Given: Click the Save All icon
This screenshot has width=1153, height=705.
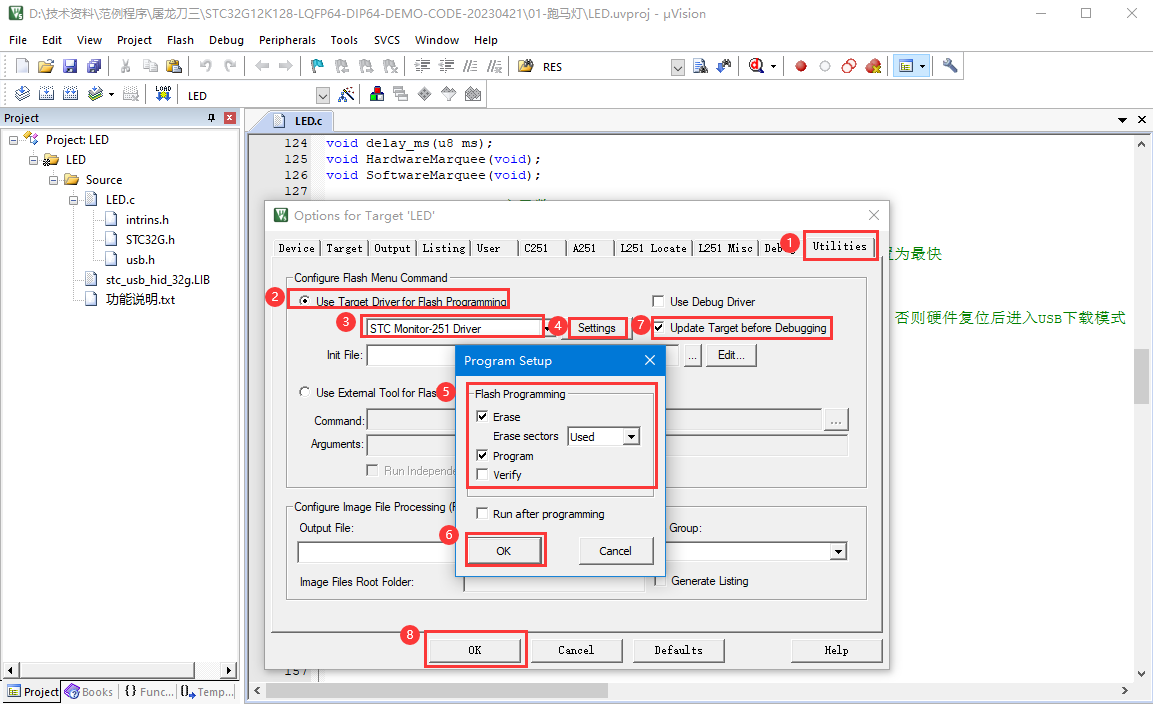Looking at the screenshot, I should [x=94, y=66].
